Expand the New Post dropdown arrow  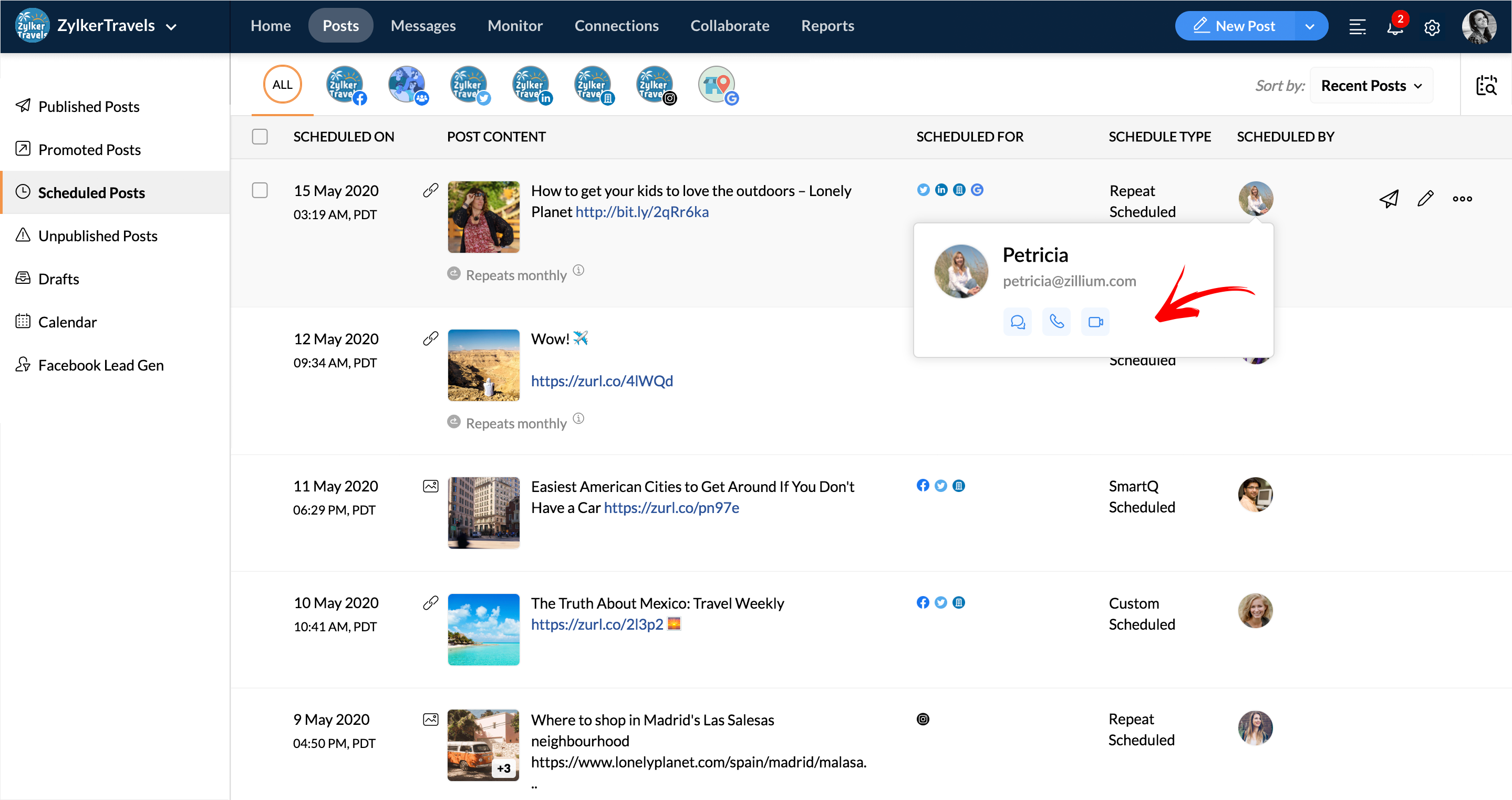pyautogui.click(x=1310, y=26)
